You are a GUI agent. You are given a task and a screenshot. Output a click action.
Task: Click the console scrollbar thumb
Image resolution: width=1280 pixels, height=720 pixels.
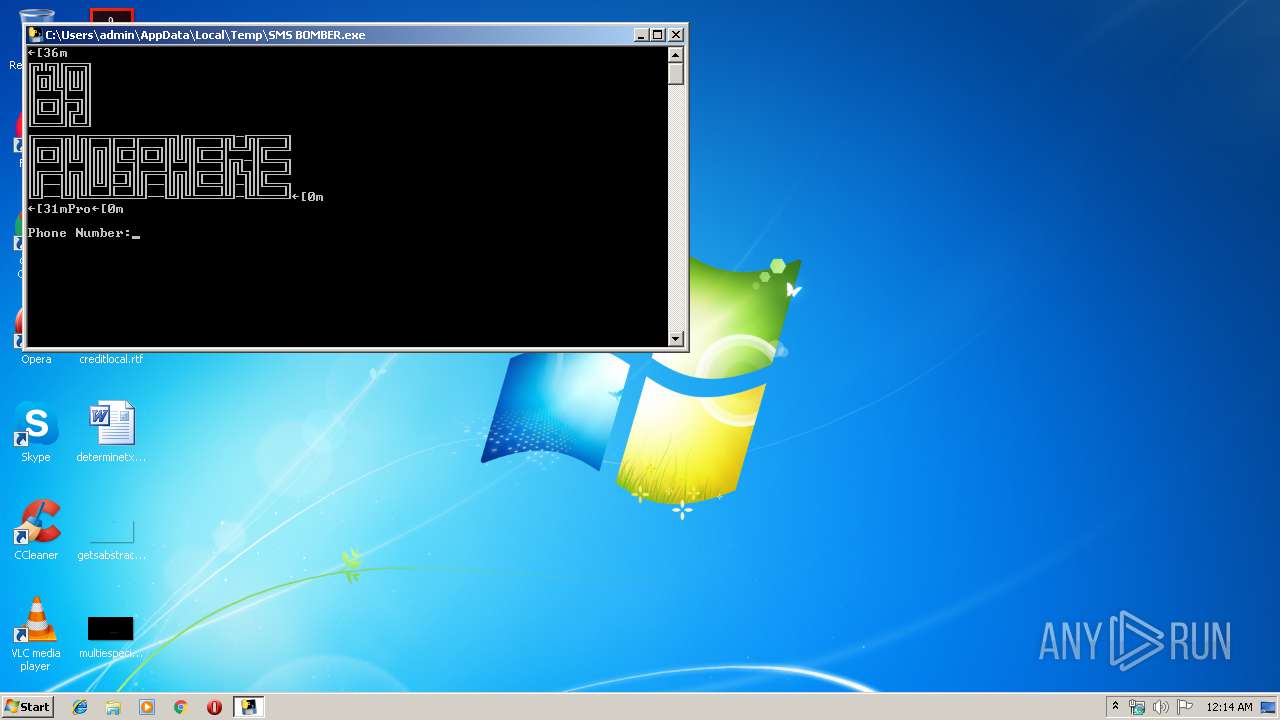pyautogui.click(x=676, y=74)
